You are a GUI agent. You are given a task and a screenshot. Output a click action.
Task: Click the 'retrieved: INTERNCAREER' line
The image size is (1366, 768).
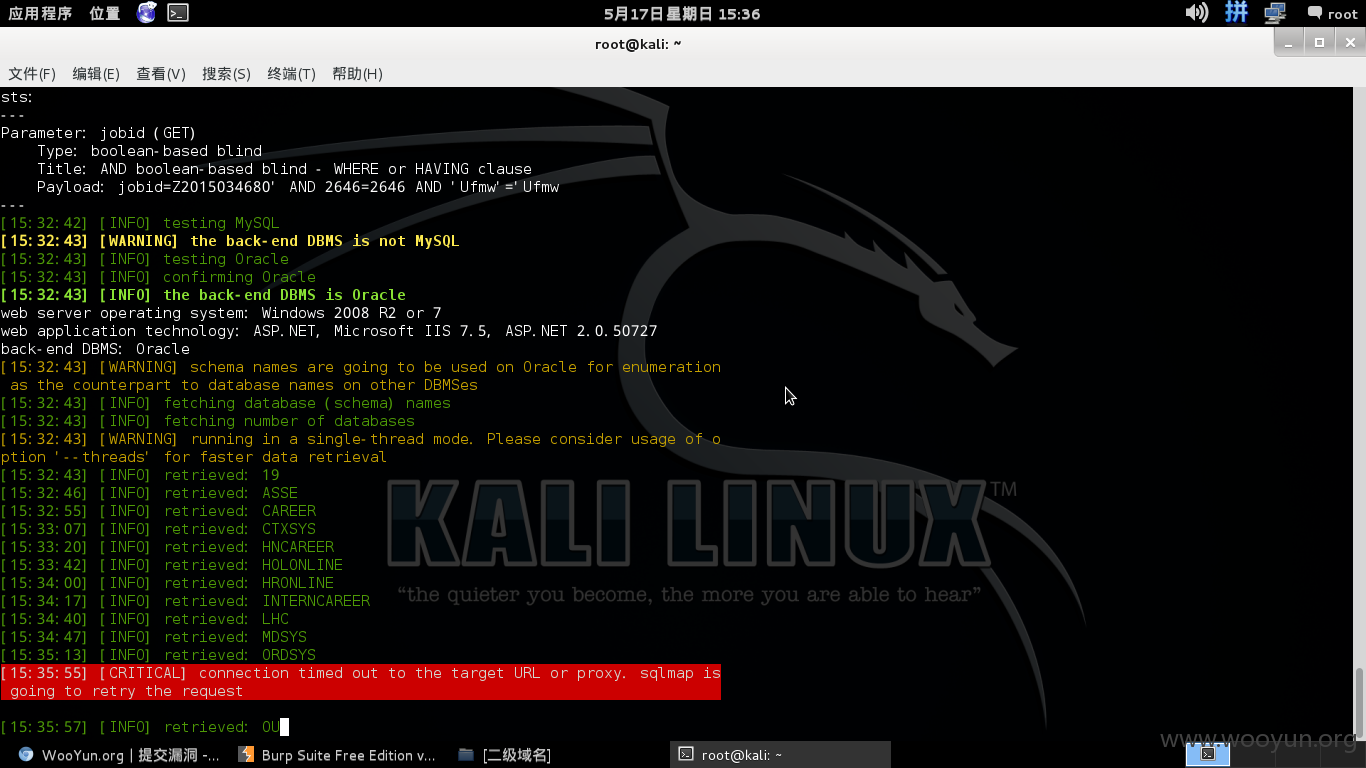tap(185, 601)
